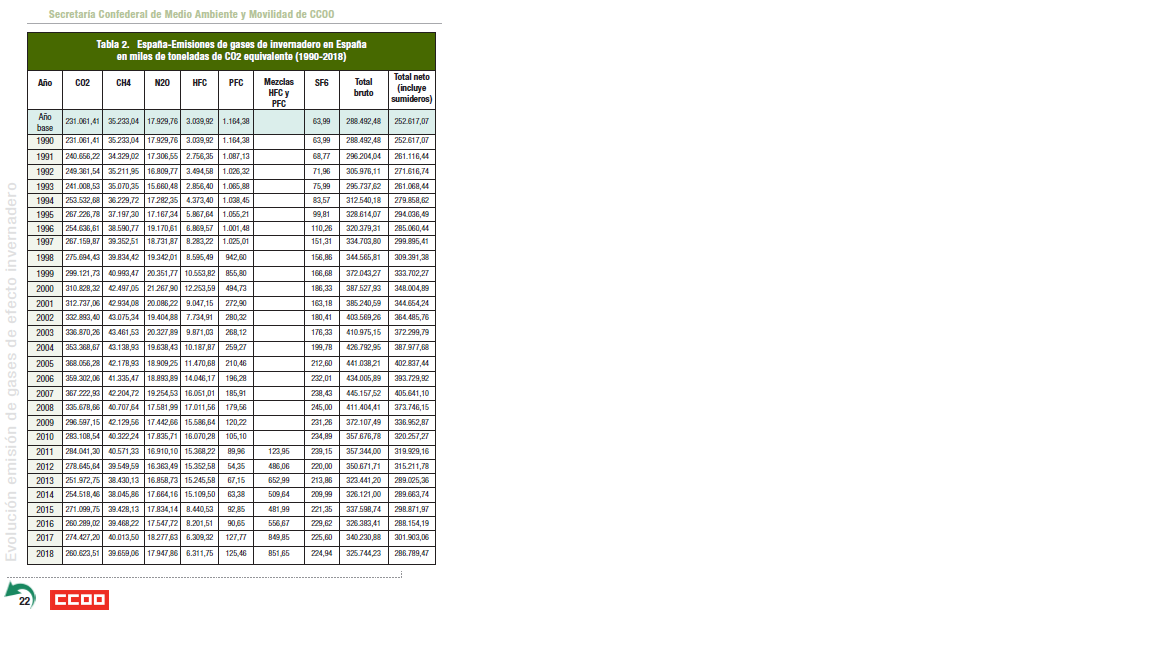Click the SF6 column header
The image size is (1152, 648).
321,83
